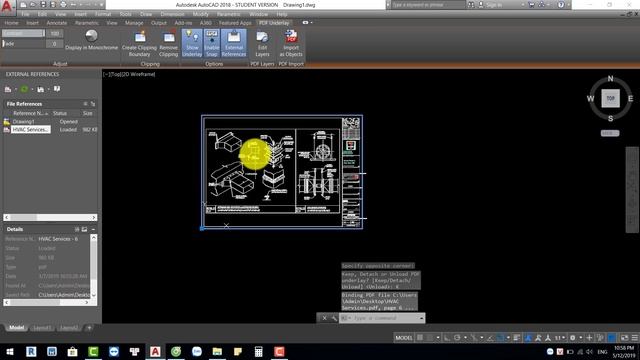Screen dimensions: 640x360
Task: Toggle ortho mode in status bar
Action: (x=447, y=338)
